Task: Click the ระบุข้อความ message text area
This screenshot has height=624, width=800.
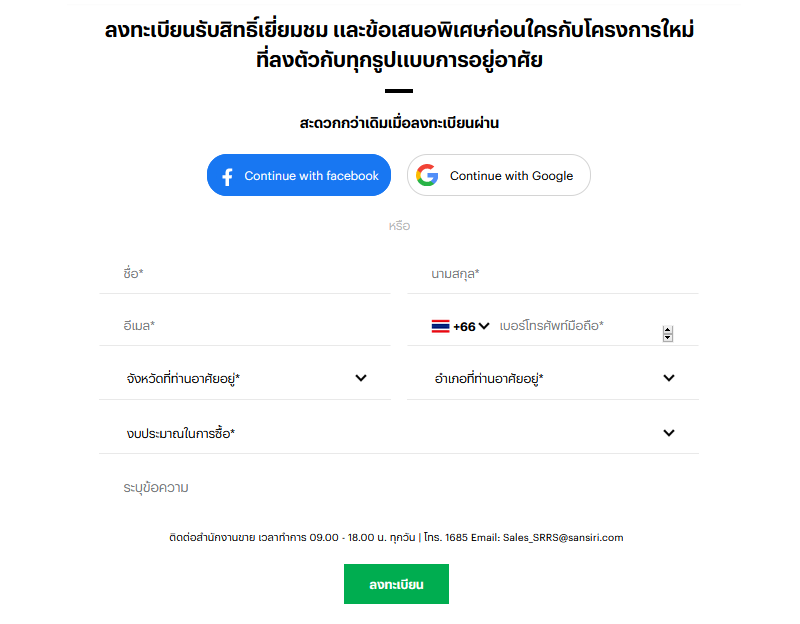Action: click(399, 488)
